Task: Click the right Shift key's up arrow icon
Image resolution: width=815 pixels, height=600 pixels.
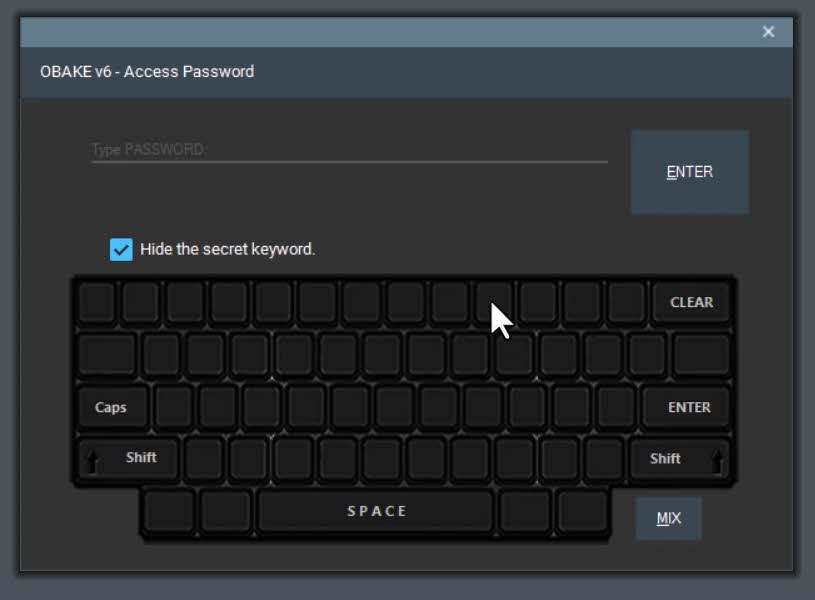Action: point(717,461)
